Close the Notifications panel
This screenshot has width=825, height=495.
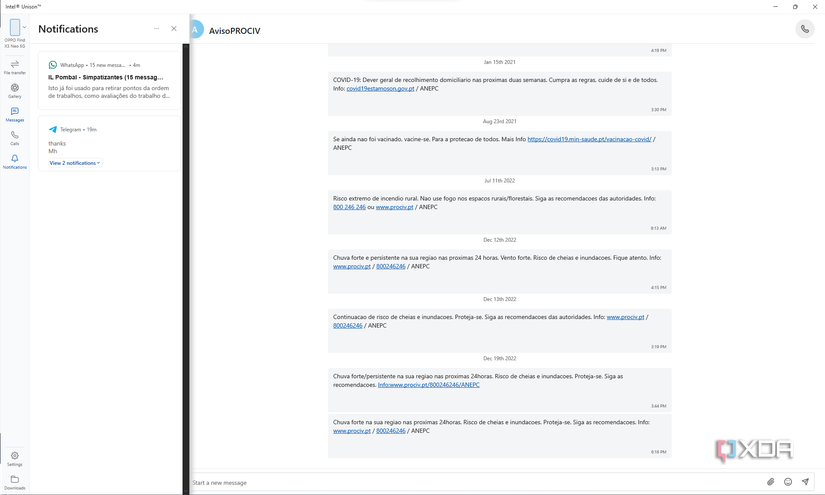coord(174,28)
